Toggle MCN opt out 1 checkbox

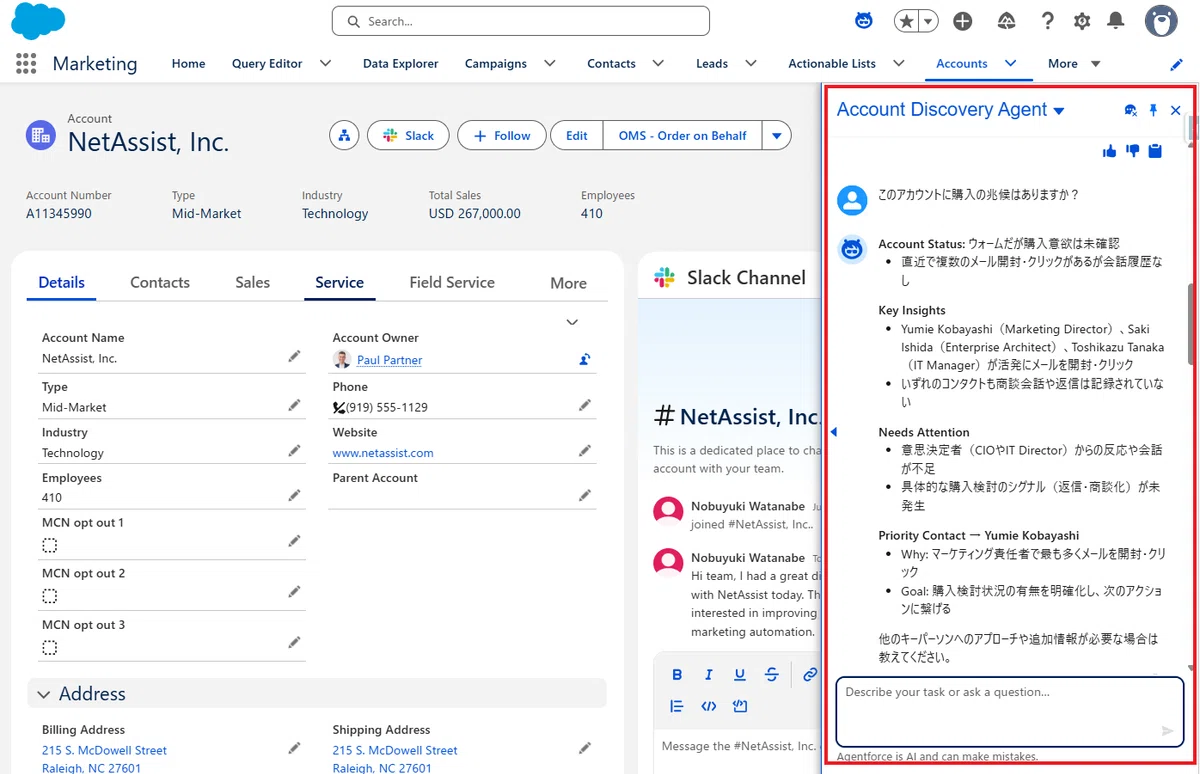click(49, 545)
